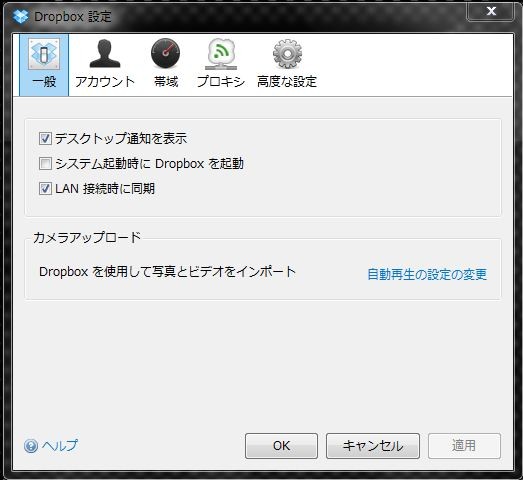Click the OK button

281,446
